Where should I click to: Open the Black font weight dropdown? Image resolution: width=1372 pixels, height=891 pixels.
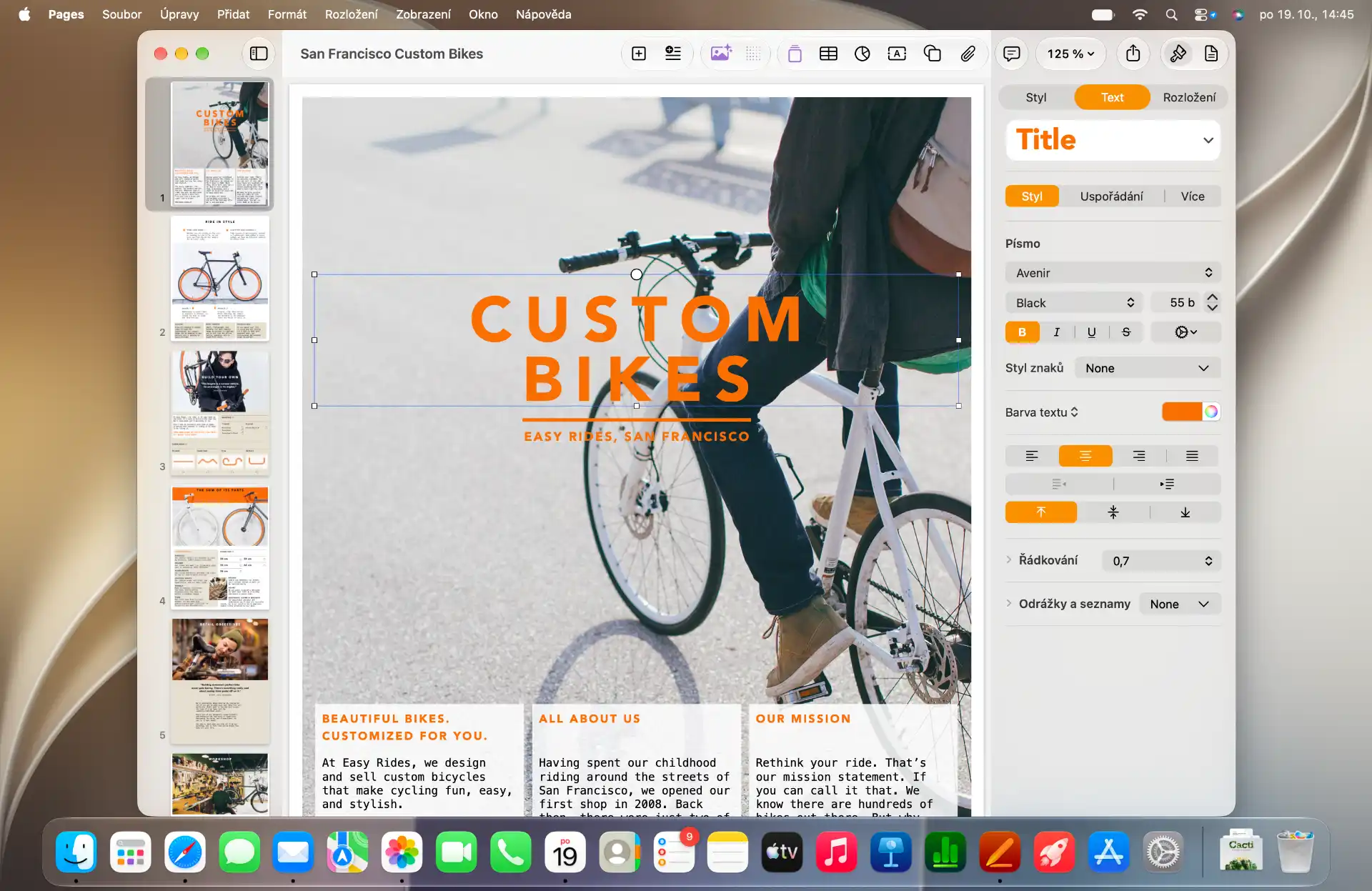(1074, 303)
